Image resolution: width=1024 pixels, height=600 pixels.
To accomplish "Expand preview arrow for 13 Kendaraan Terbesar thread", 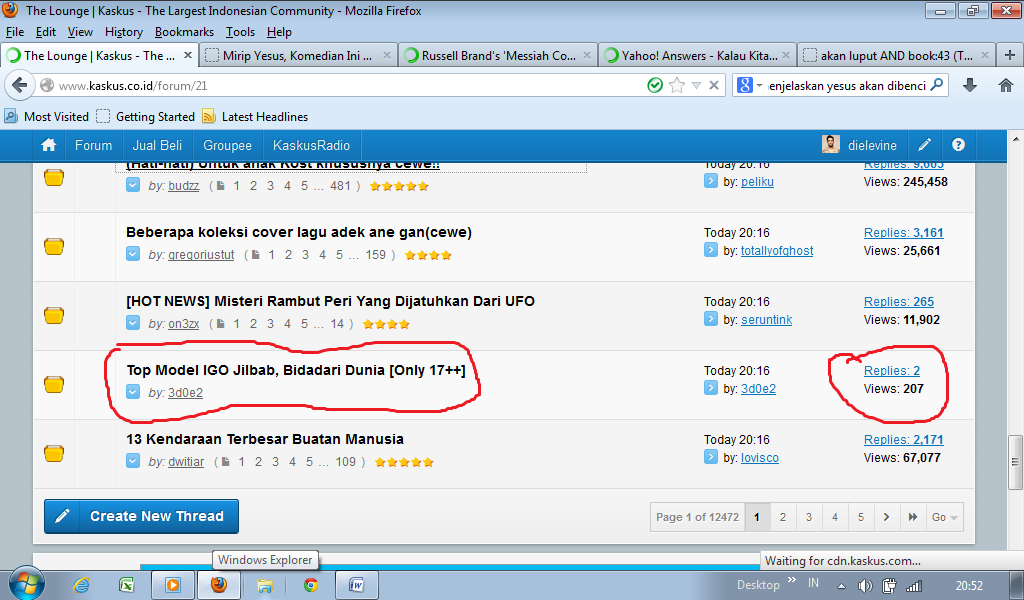I will 133,461.
